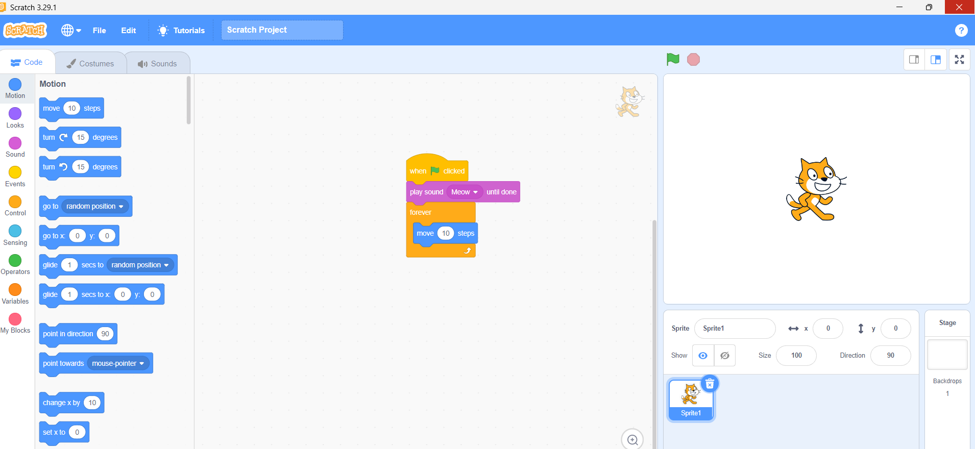This screenshot has height=449, width=975.
Task: Zoom in on the code workspace
Action: (x=632, y=439)
